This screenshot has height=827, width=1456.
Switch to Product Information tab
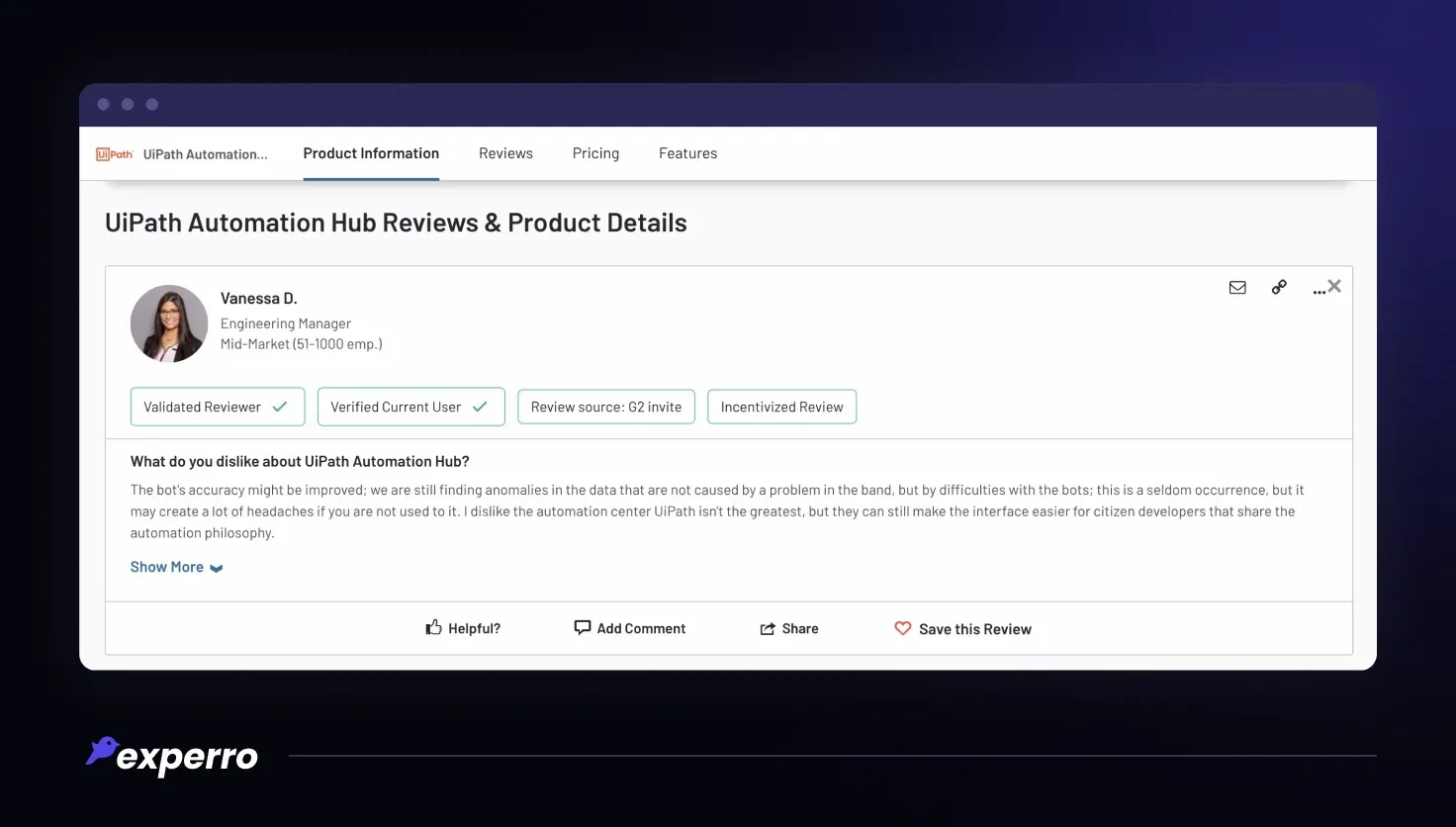point(371,153)
